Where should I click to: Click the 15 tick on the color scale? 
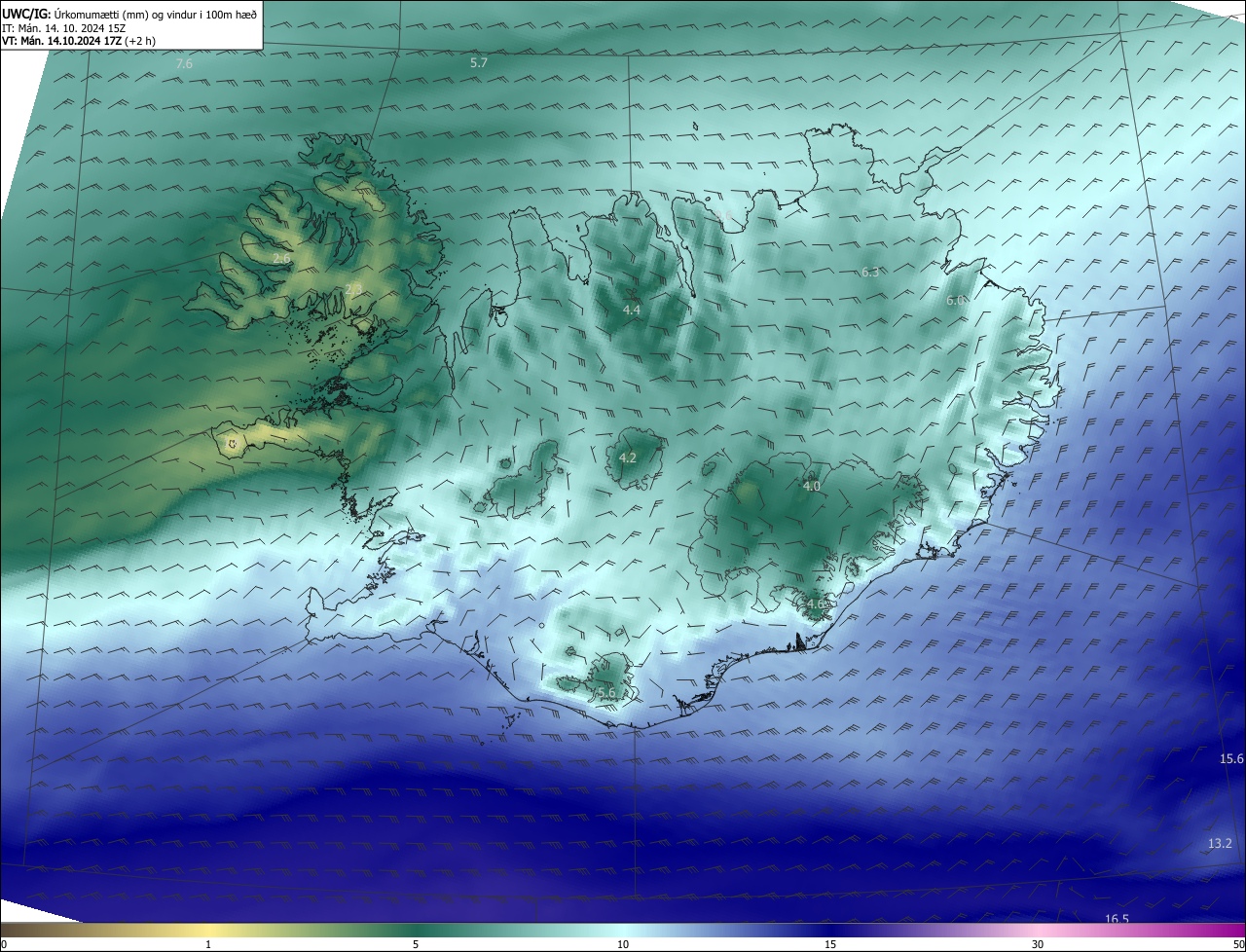830,944
